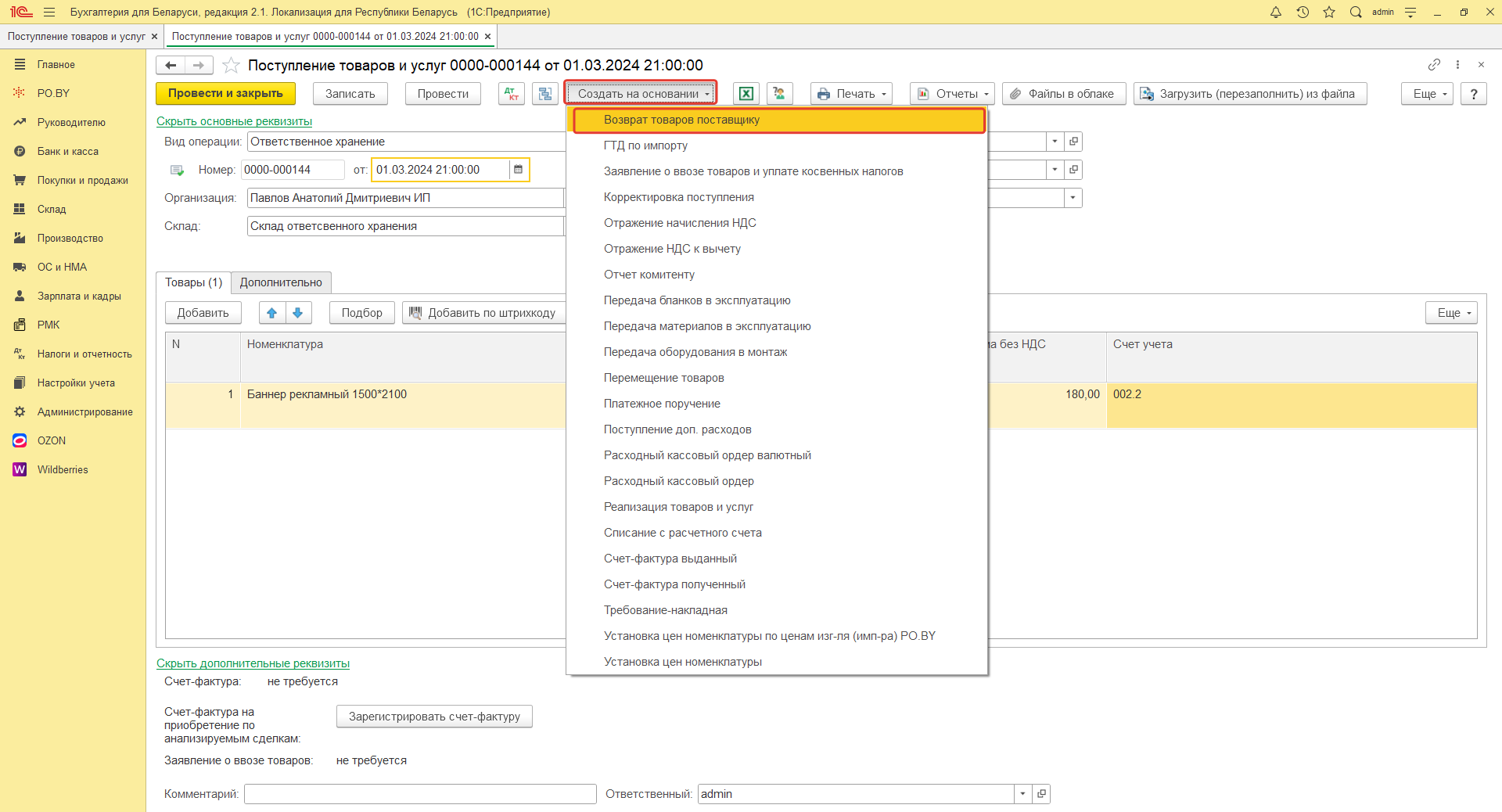Screen dimensions: 1502x812
Task: Open history clock icon
Action: click(1303, 12)
